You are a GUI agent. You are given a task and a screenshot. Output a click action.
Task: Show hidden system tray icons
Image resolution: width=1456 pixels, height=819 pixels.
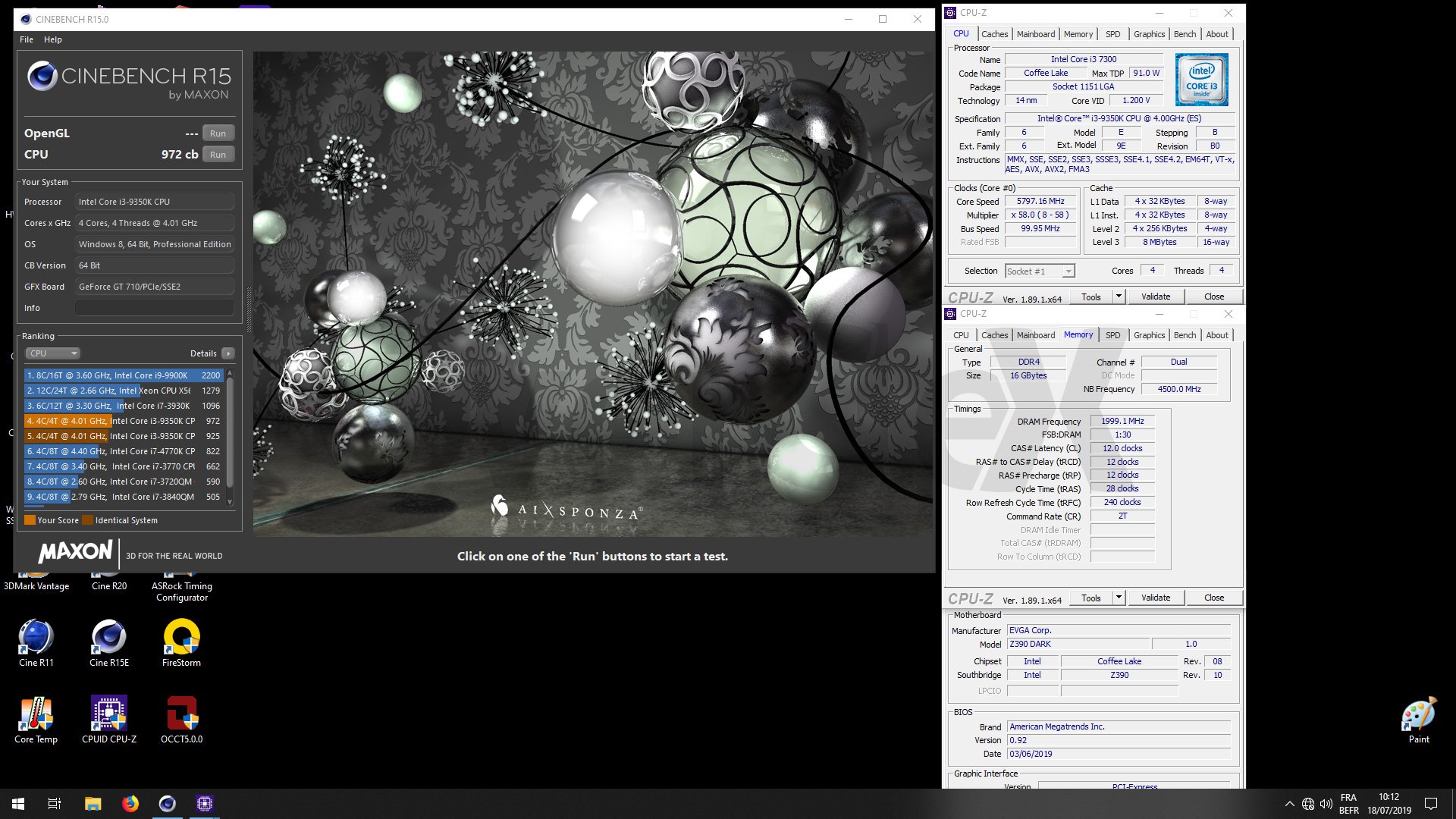click(x=1289, y=804)
